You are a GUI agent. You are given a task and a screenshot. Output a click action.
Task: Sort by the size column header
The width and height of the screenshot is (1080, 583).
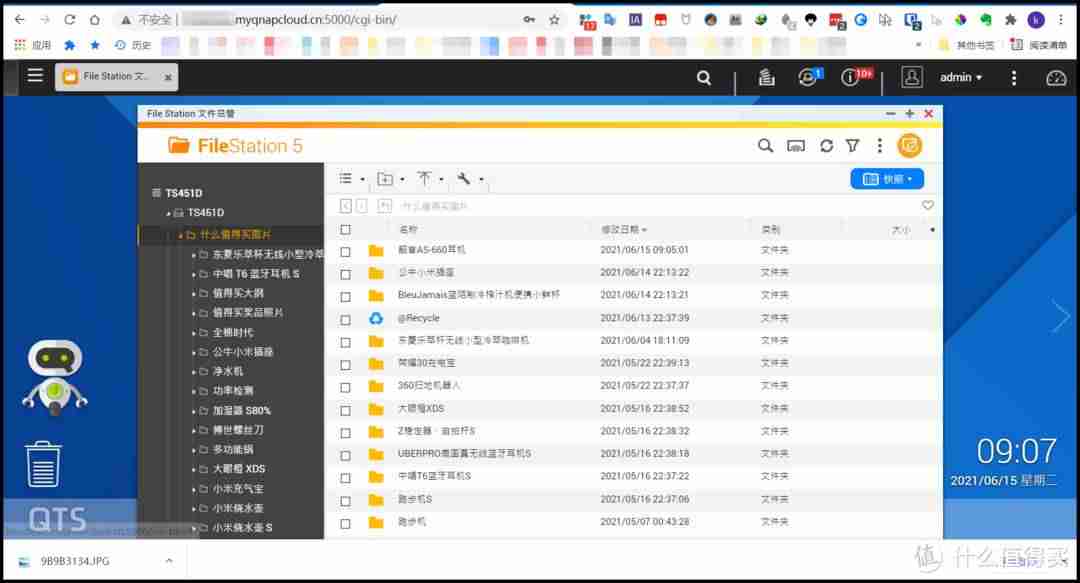click(901, 229)
